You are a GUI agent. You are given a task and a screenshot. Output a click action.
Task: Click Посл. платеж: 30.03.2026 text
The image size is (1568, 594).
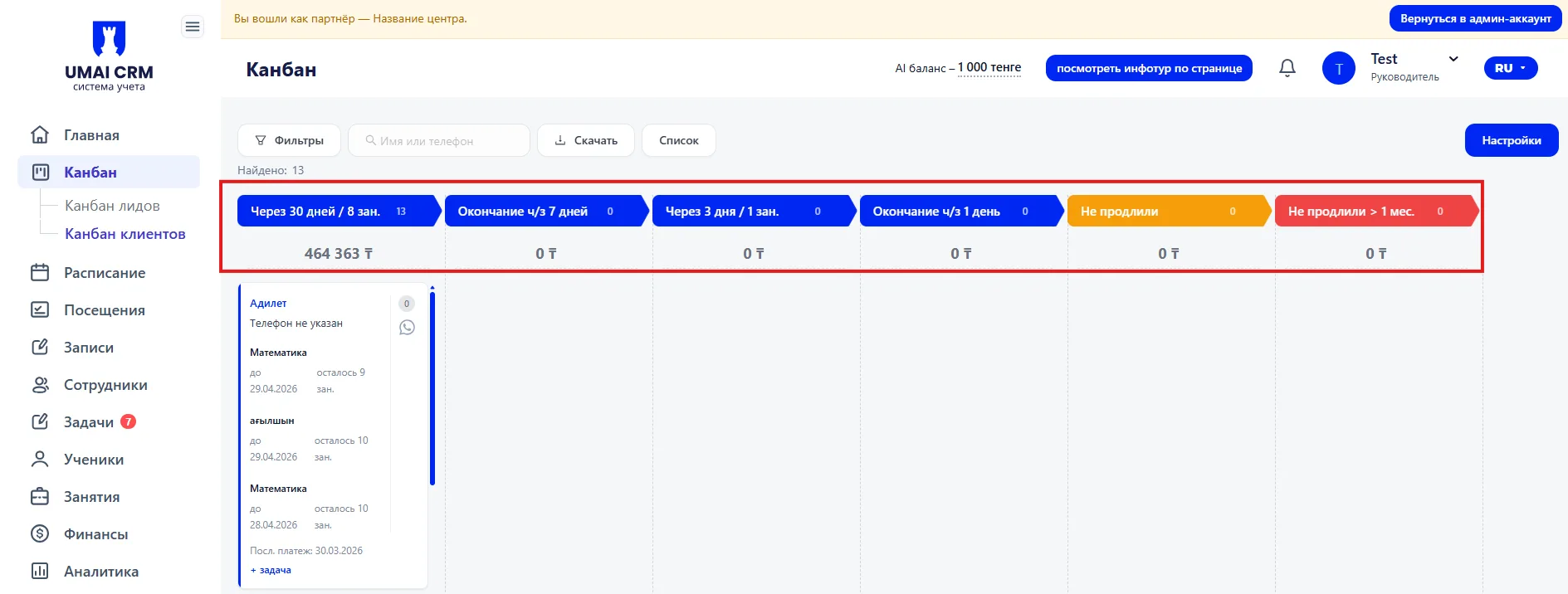[x=306, y=551]
